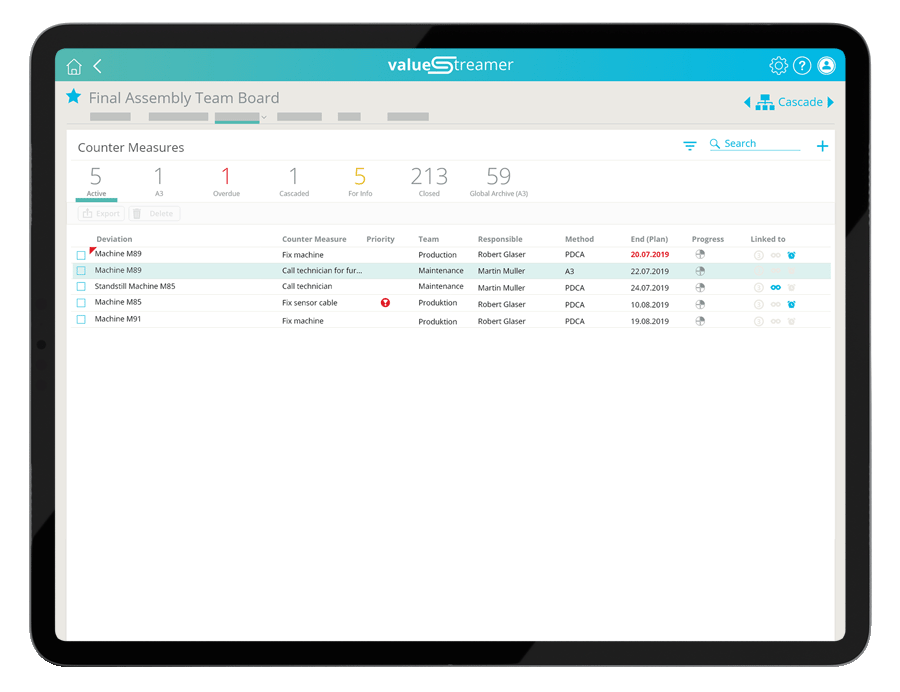Add a new counter measure with the plus button
The image size is (900, 692).
(x=822, y=145)
